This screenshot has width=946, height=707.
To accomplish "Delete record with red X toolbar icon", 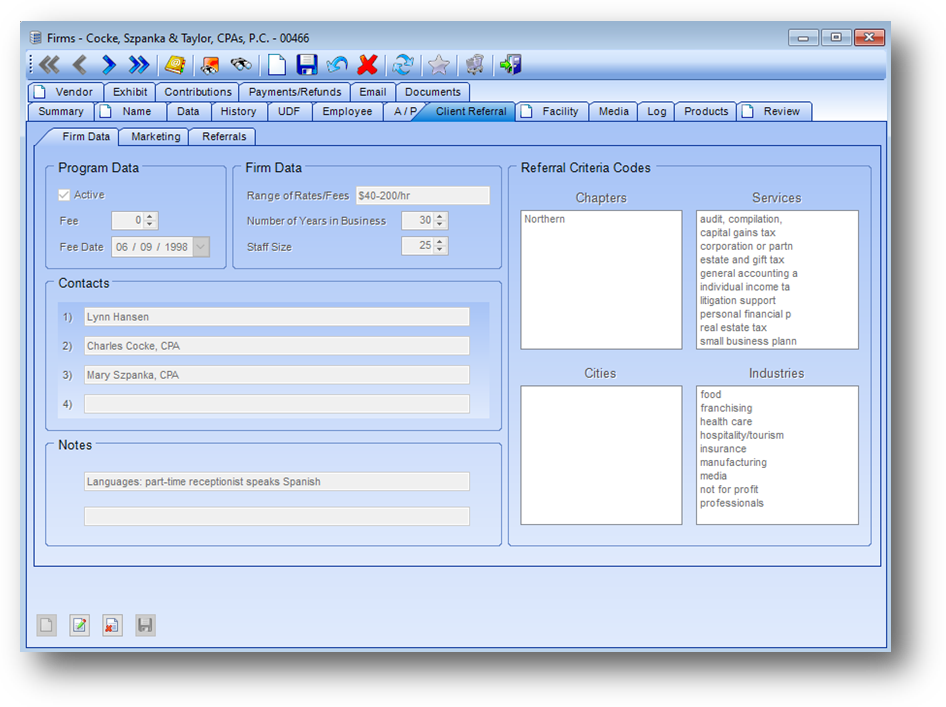I will [x=367, y=65].
